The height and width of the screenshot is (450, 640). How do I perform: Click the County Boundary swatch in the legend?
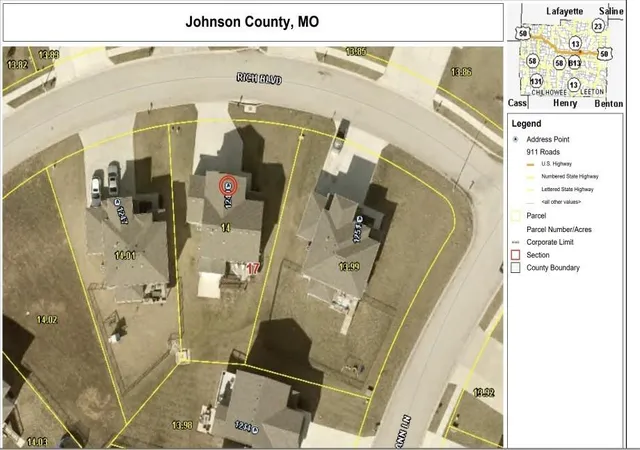pyautogui.click(x=516, y=267)
